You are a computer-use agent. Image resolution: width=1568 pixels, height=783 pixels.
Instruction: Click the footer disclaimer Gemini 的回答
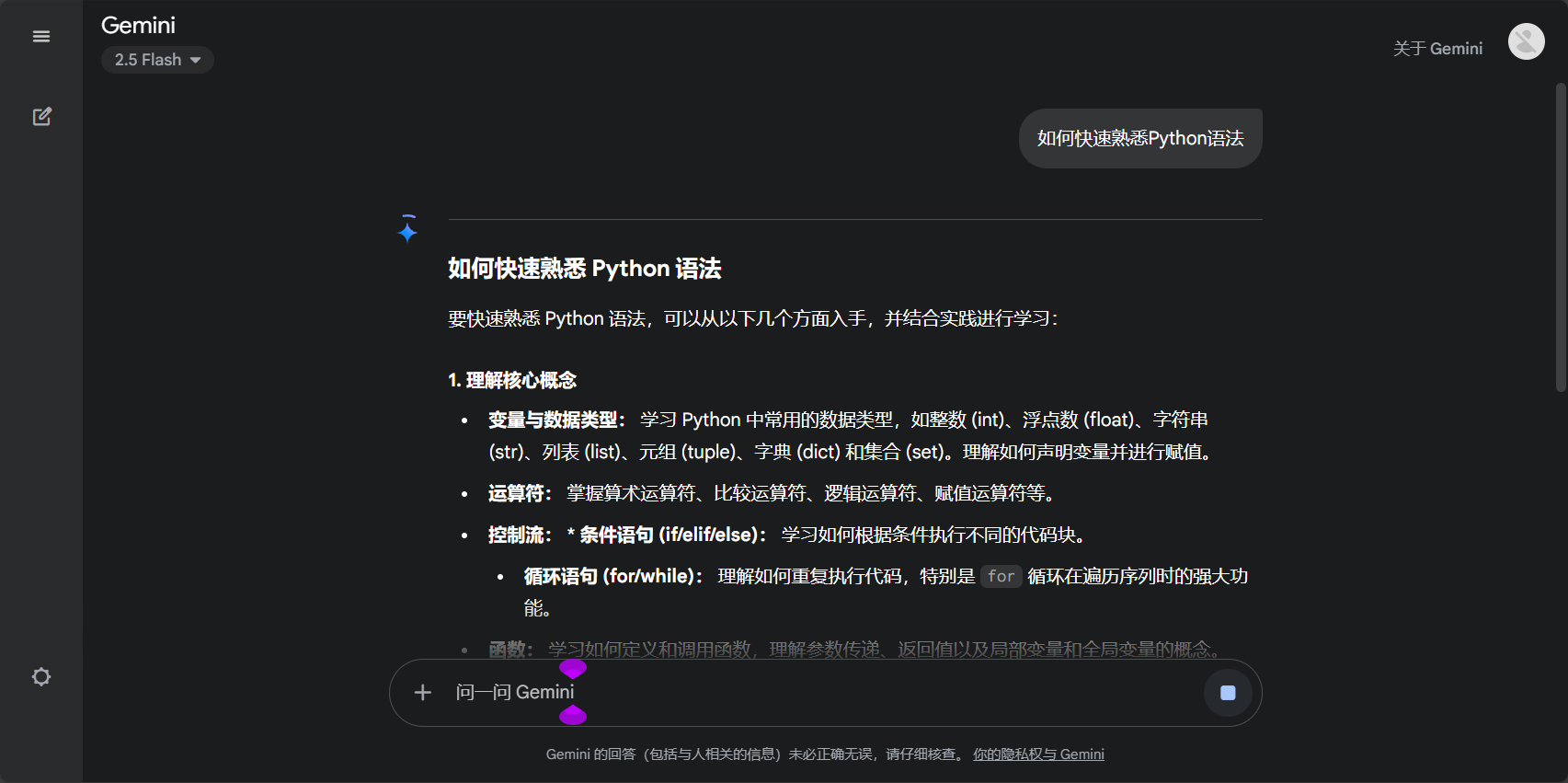pyautogui.click(x=754, y=754)
